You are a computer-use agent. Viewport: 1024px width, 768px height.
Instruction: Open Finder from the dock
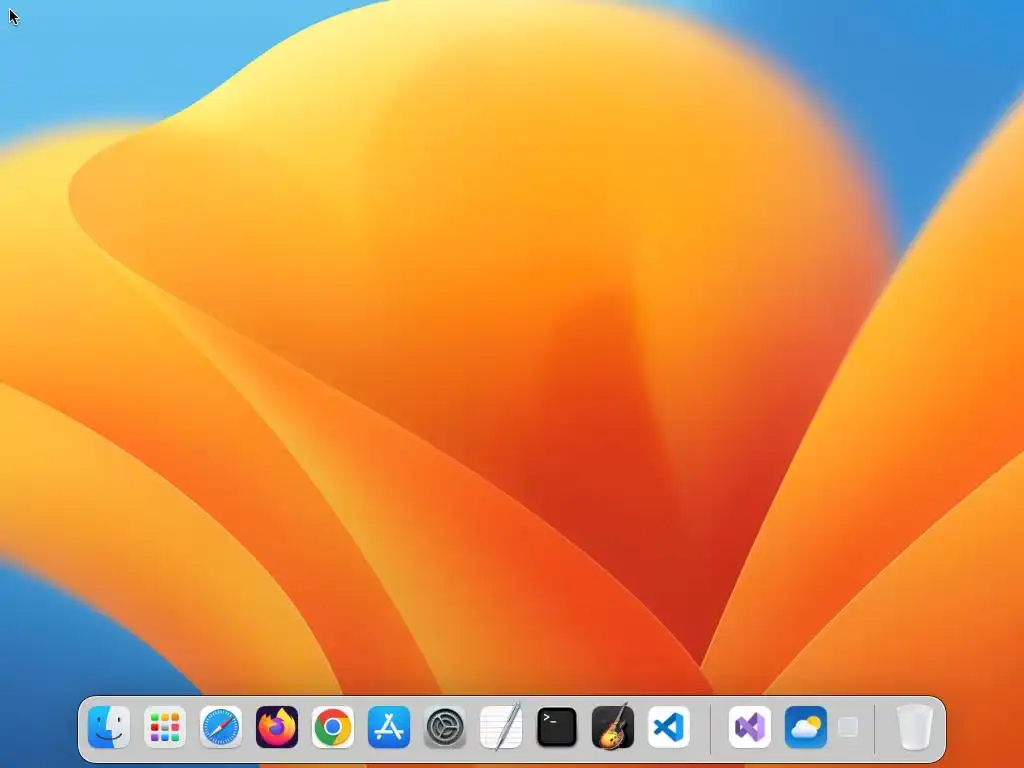pyautogui.click(x=109, y=726)
